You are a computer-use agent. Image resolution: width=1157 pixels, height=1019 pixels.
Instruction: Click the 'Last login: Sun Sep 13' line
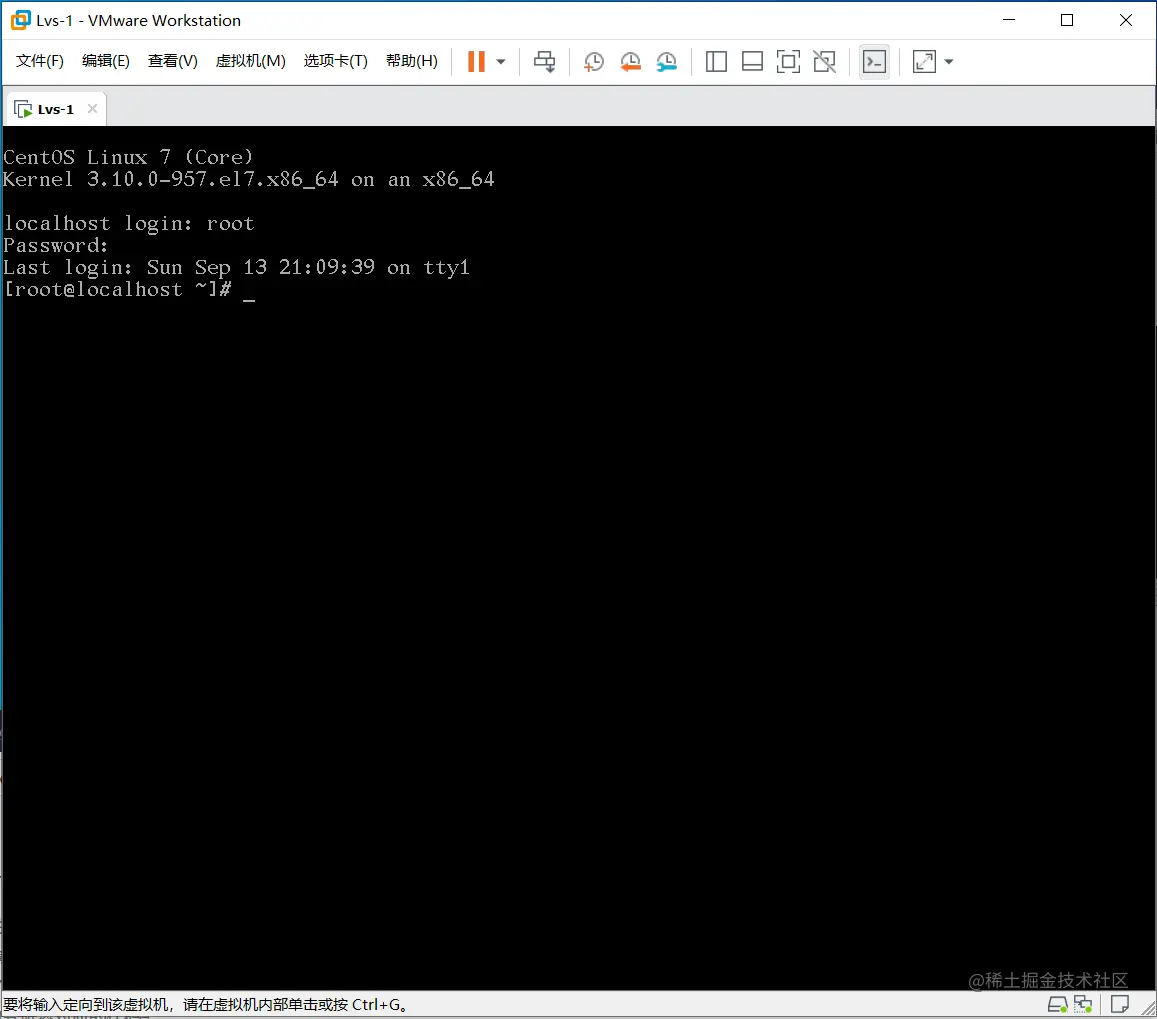[x=236, y=267]
